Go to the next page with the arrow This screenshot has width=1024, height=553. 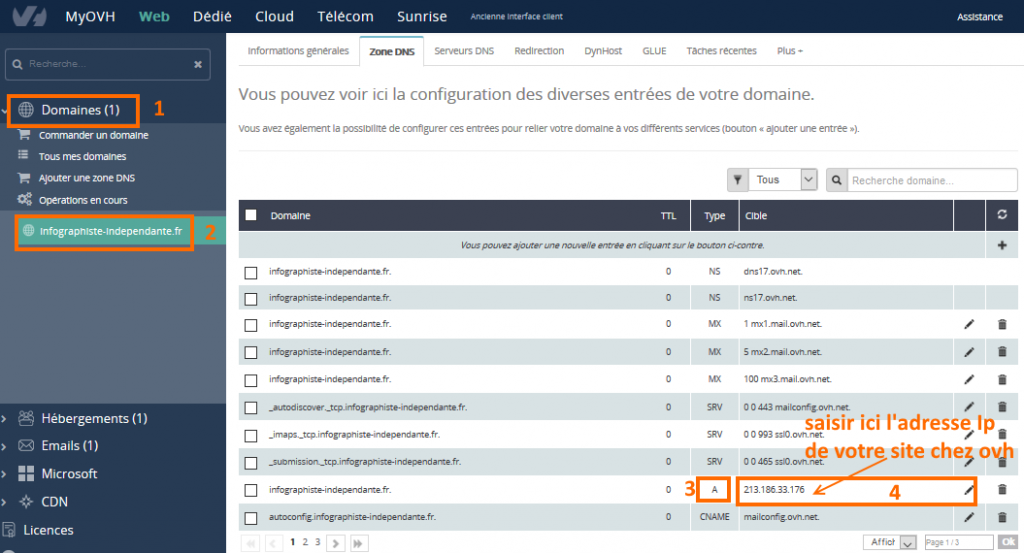[x=336, y=543]
